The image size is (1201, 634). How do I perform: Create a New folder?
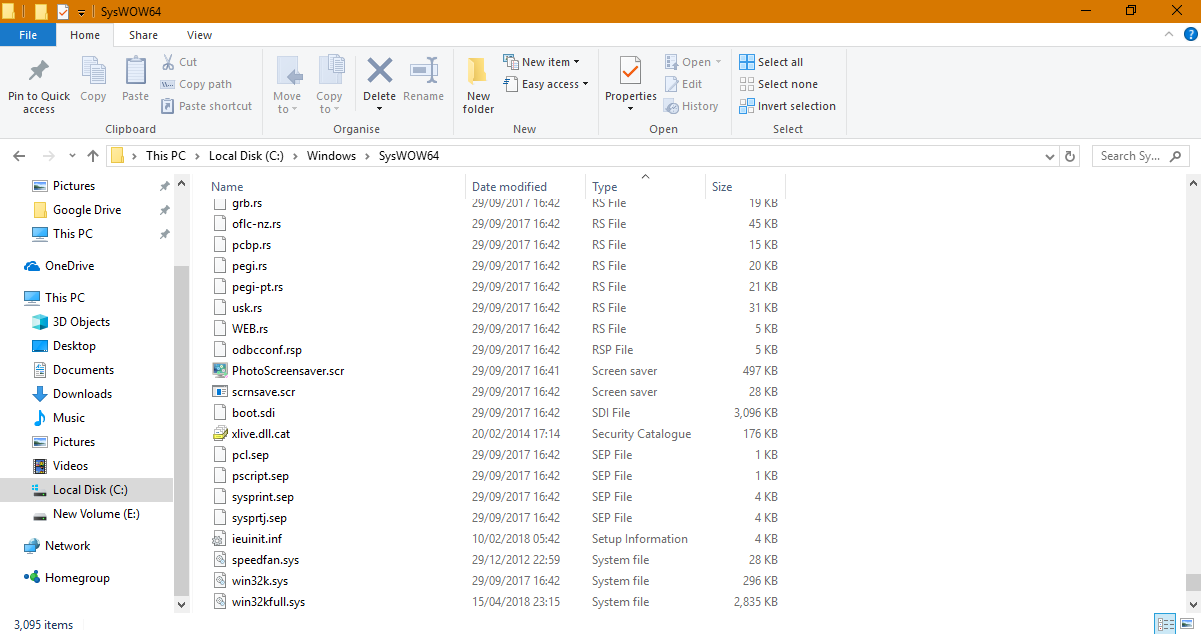click(478, 85)
